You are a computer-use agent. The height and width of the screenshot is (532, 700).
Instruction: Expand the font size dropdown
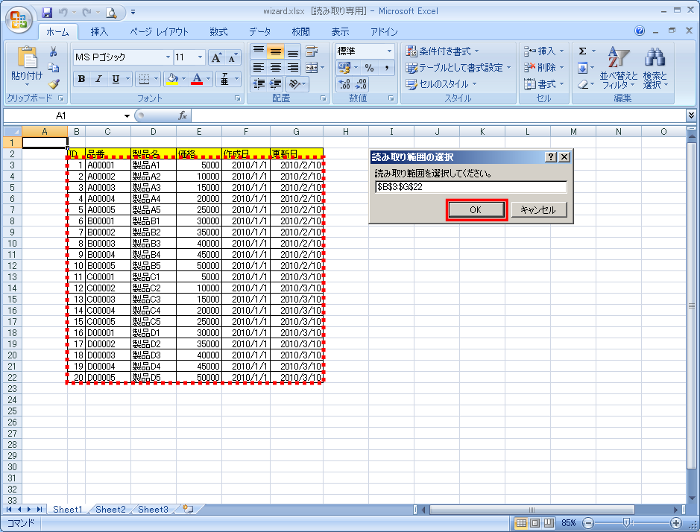click(x=199, y=58)
